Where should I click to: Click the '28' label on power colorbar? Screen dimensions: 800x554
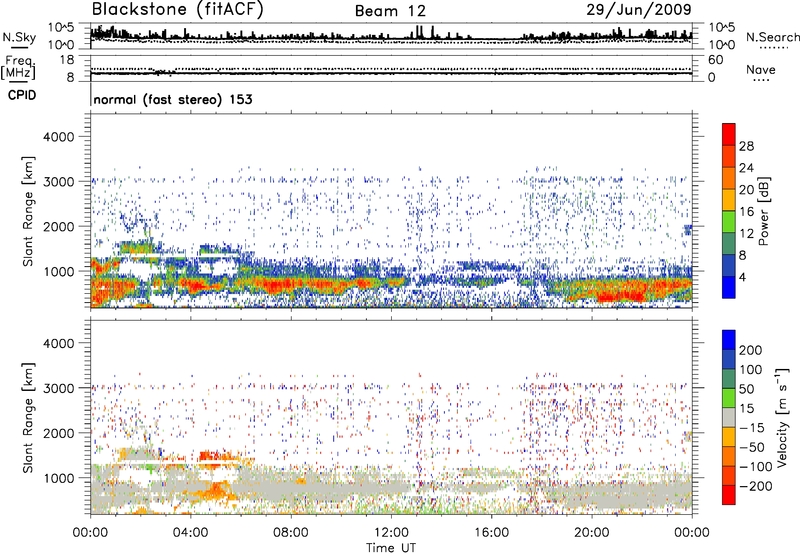pos(746,146)
